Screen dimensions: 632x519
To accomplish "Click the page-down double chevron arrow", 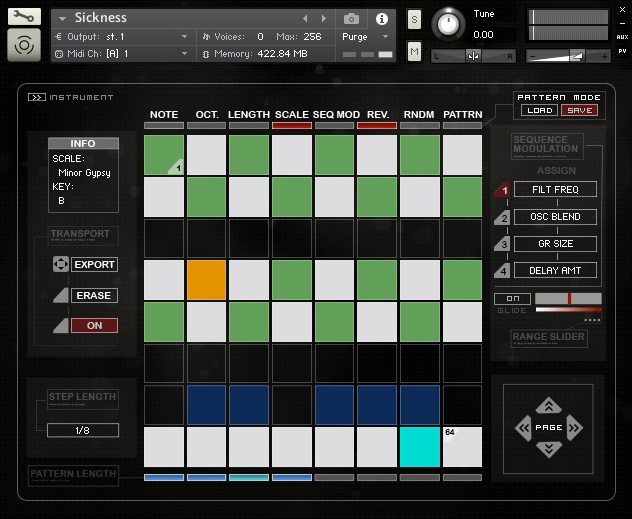I will click(548, 450).
